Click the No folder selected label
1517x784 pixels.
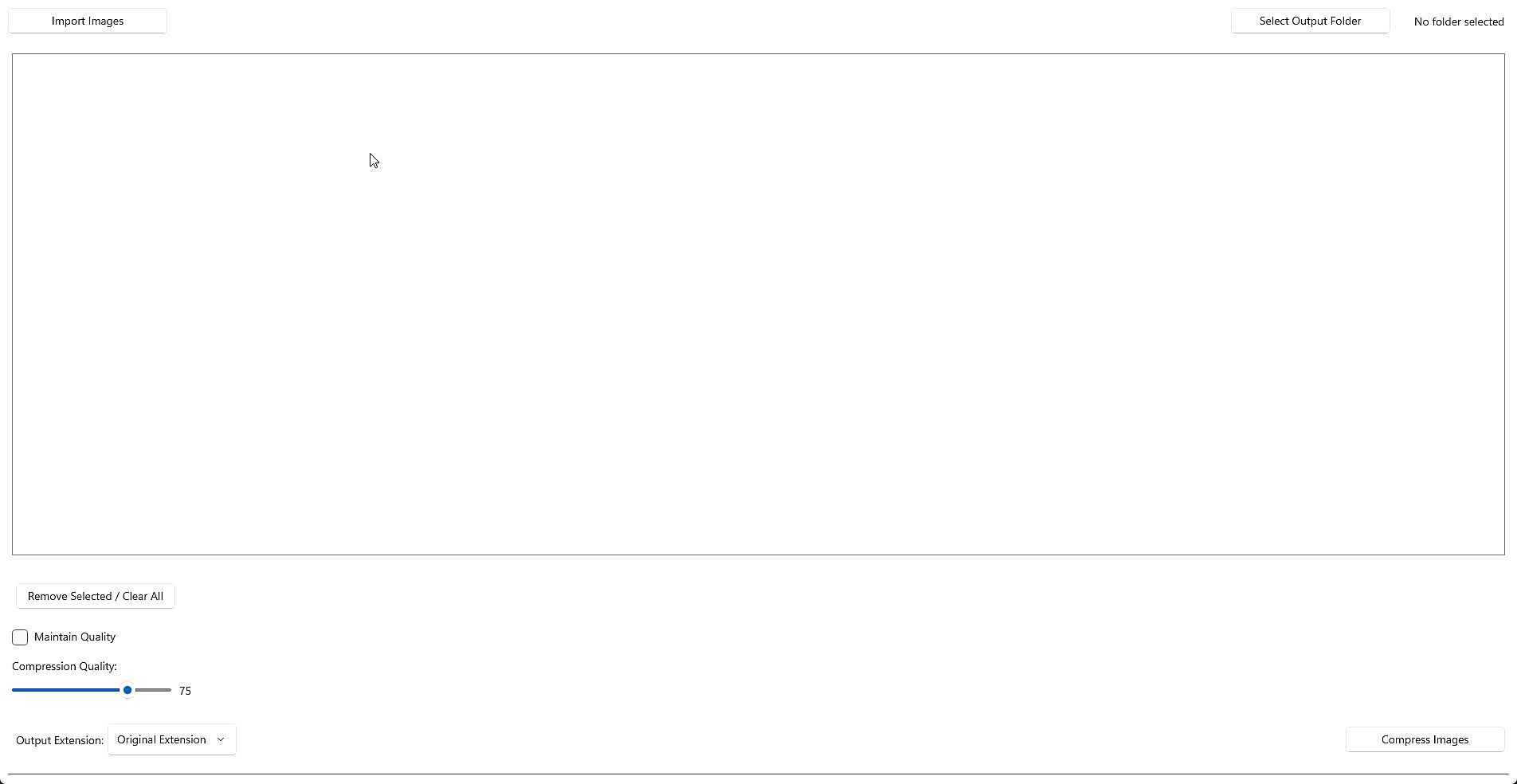click(1459, 22)
